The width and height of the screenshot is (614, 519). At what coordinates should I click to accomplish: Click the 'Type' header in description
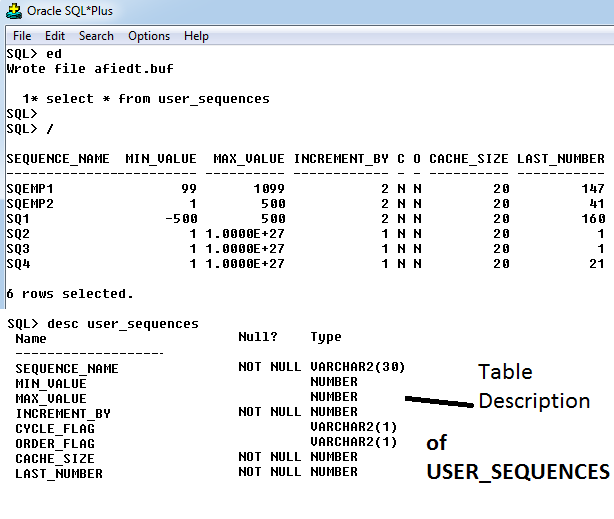(326, 337)
